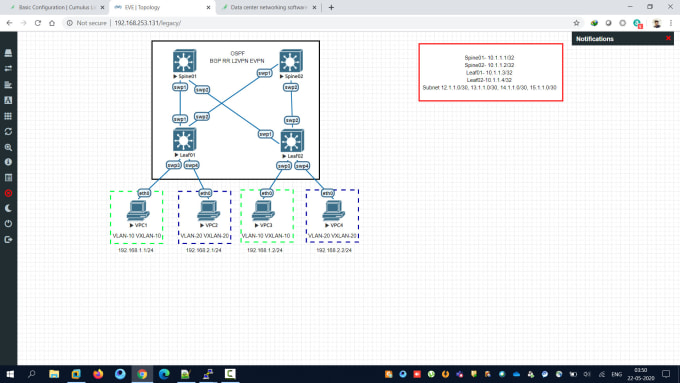
Task: Show system status info icon
Action: pos(8,162)
